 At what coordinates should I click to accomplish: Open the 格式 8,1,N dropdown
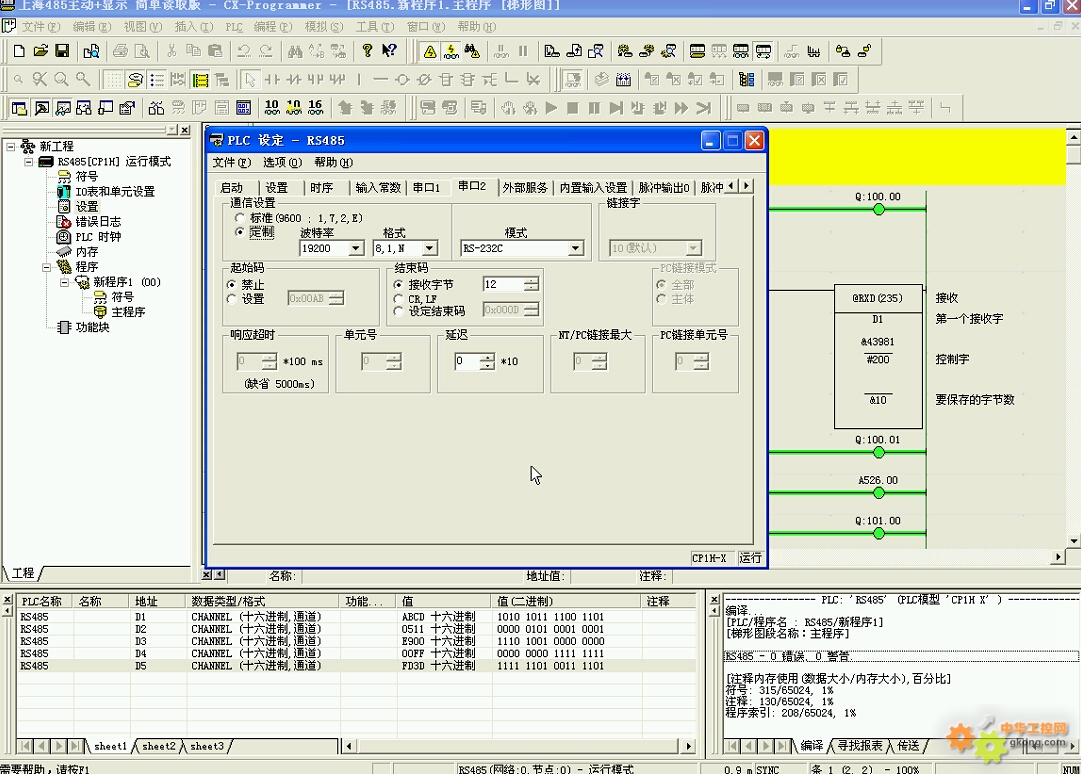tap(429, 248)
